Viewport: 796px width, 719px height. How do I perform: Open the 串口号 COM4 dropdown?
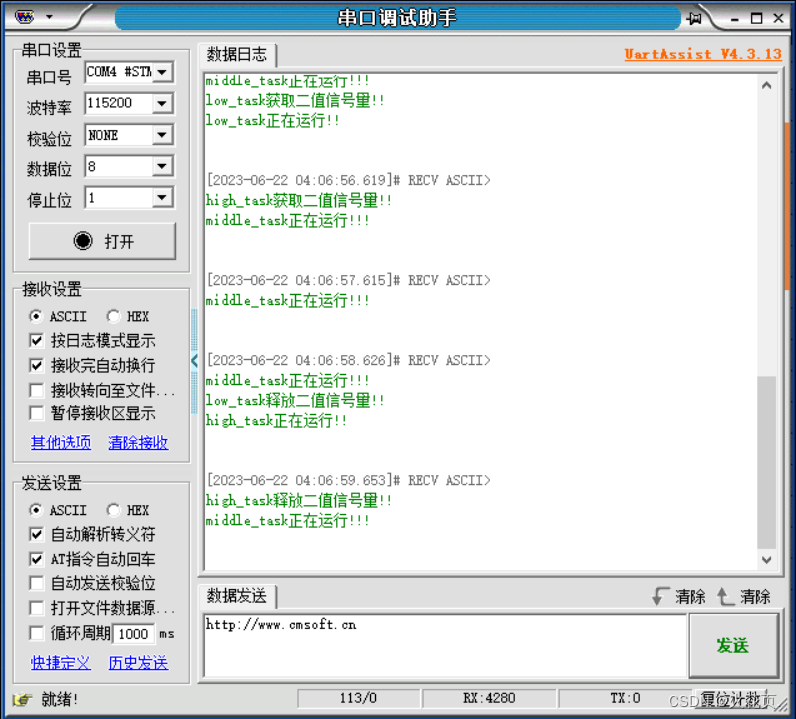tap(162, 72)
